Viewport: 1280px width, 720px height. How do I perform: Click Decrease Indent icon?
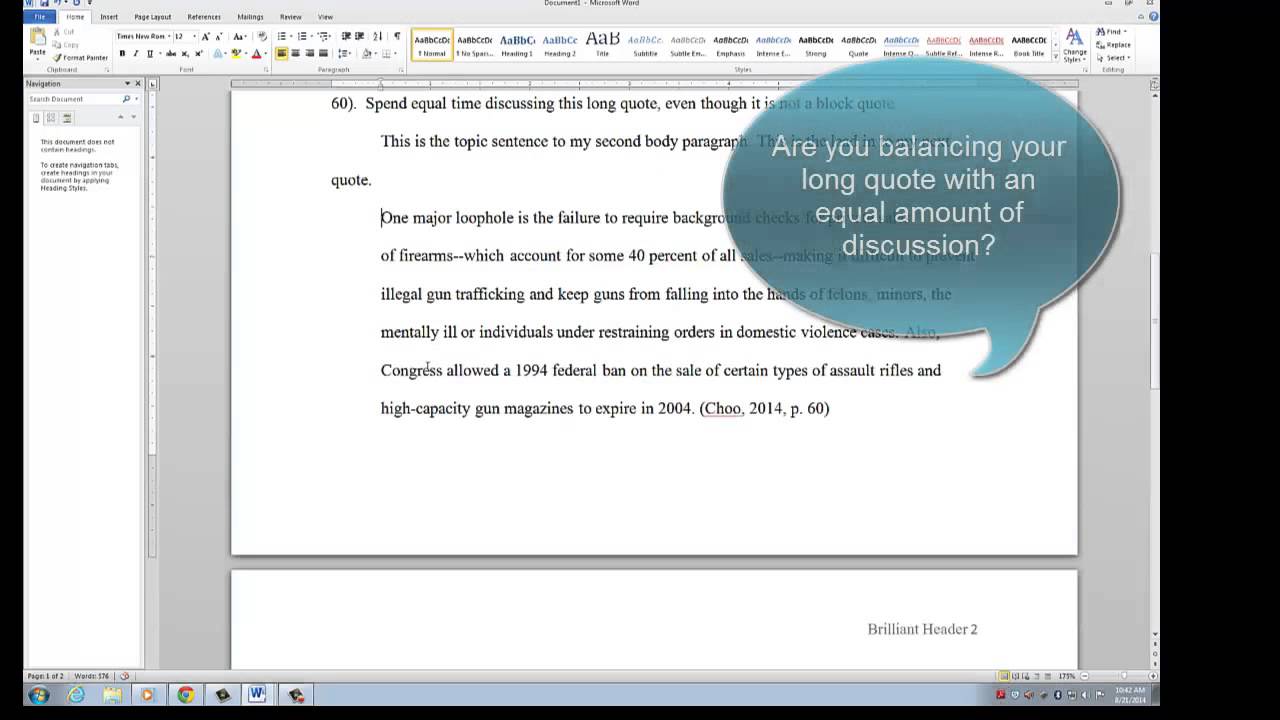pyautogui.click(x=346, y=36)
